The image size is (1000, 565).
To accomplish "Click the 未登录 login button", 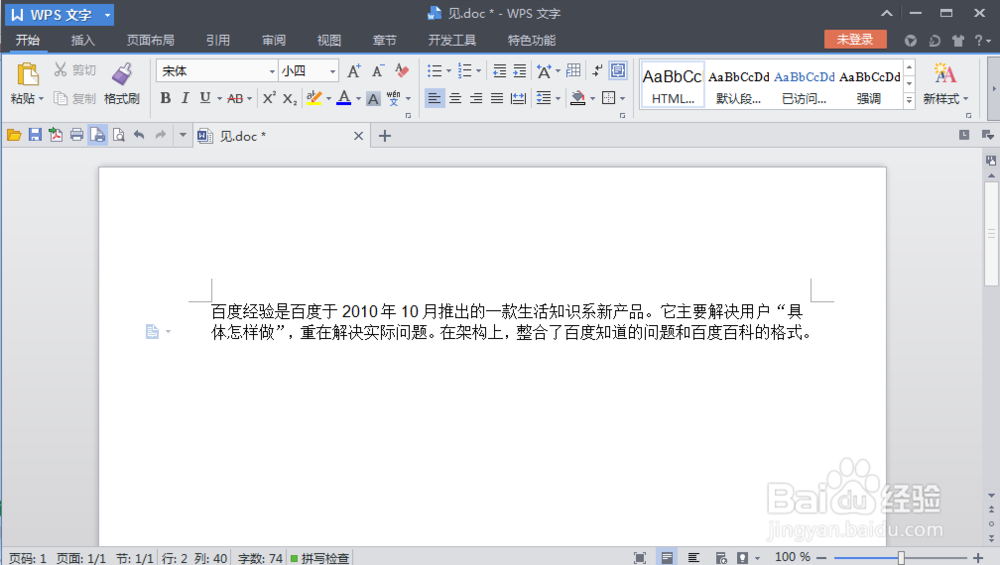I will tap(855, 40).
